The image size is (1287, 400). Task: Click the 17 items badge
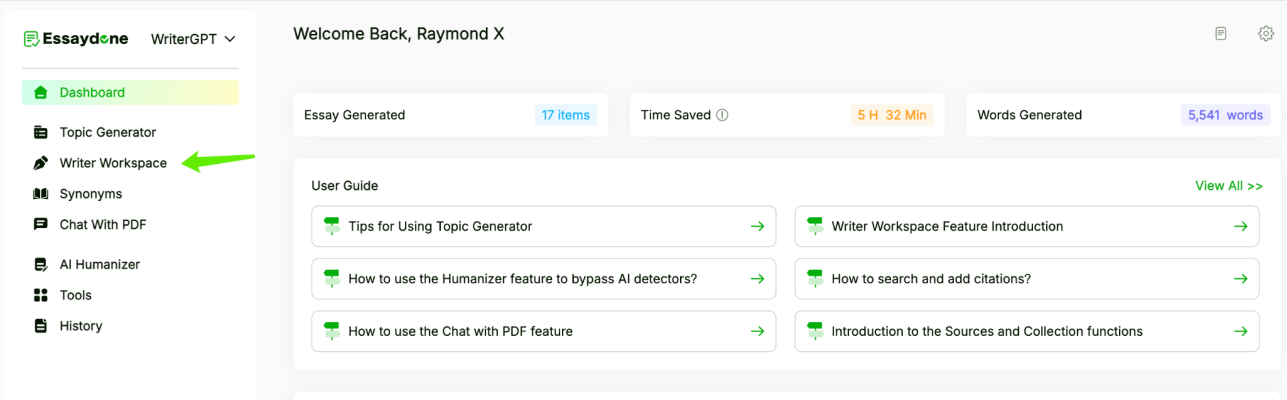coord(566,115)
